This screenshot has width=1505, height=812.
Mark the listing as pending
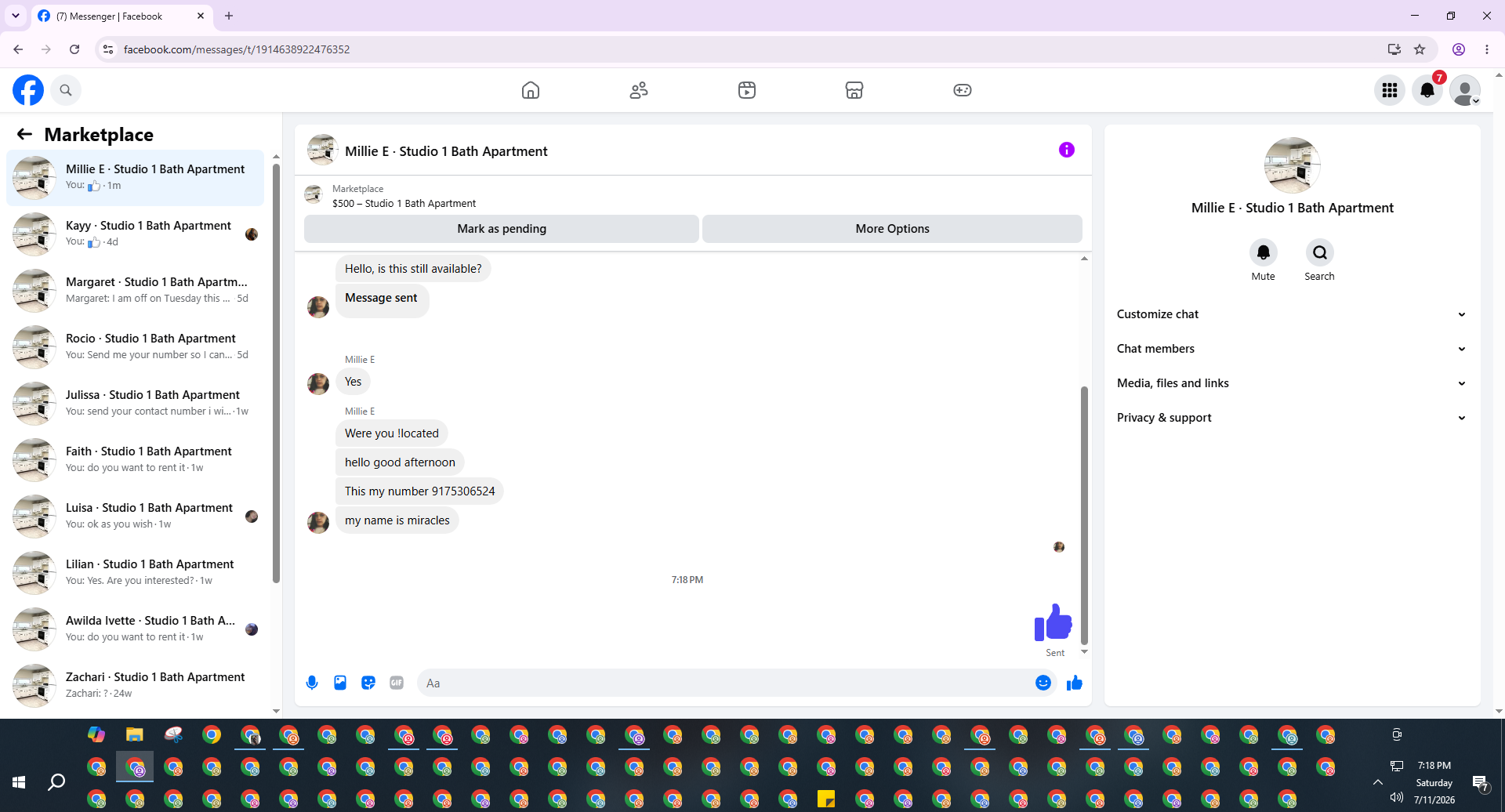coord(502,229)
